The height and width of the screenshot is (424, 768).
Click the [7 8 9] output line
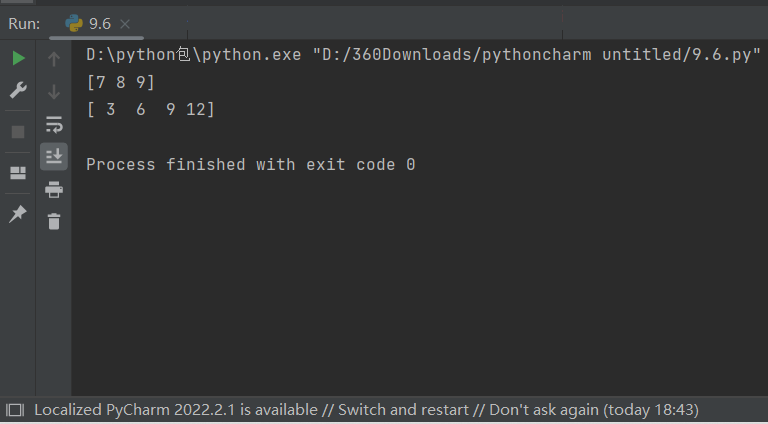coord(120,82)
